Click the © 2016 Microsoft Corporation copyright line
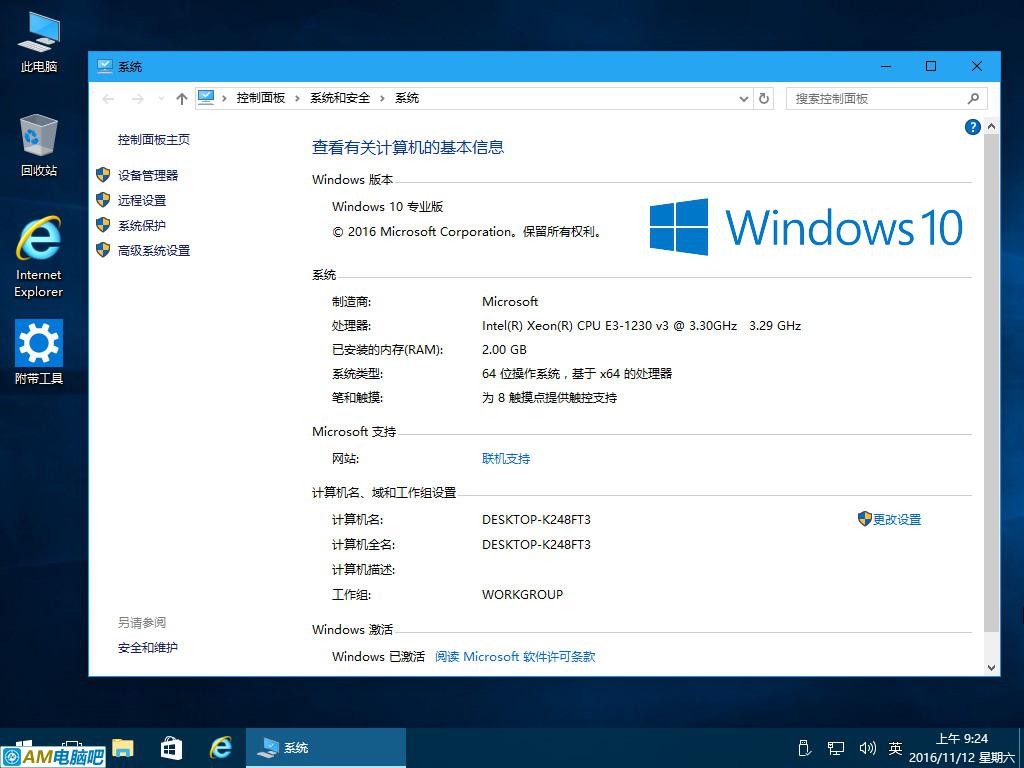 (x=467, y=232)
